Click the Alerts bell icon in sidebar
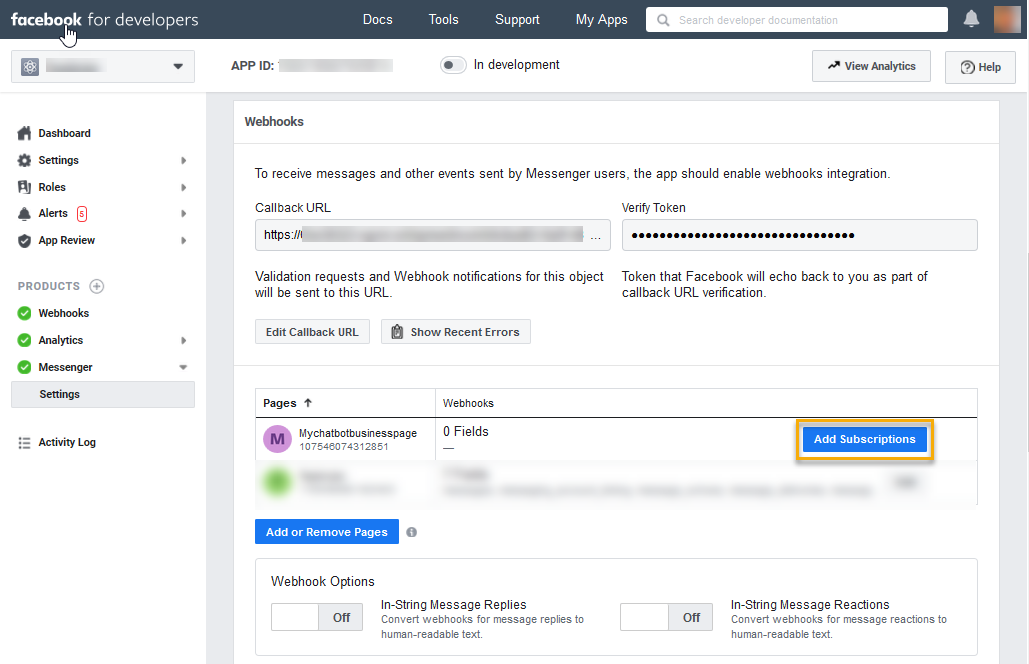Image resolution: width=1029 pixels, height=664 pixels. (24, 213)
